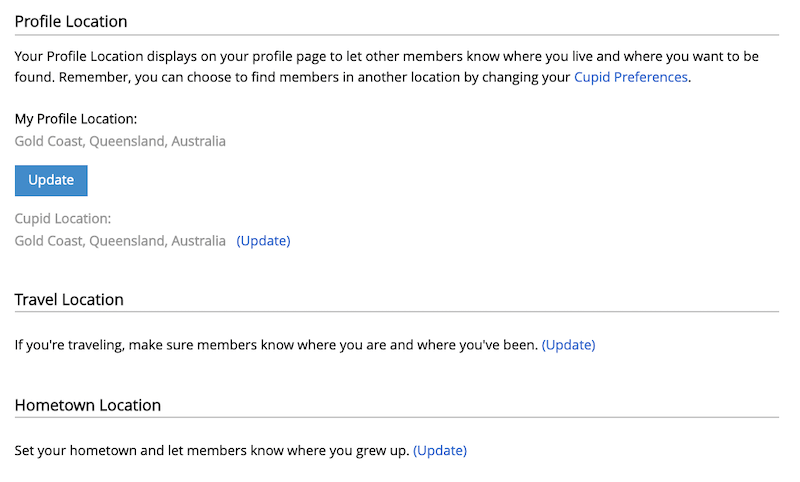The width and height of the screenshot is (800, 482).
Task: Update your Hometown Location
Action: click(x=440, y=451)
